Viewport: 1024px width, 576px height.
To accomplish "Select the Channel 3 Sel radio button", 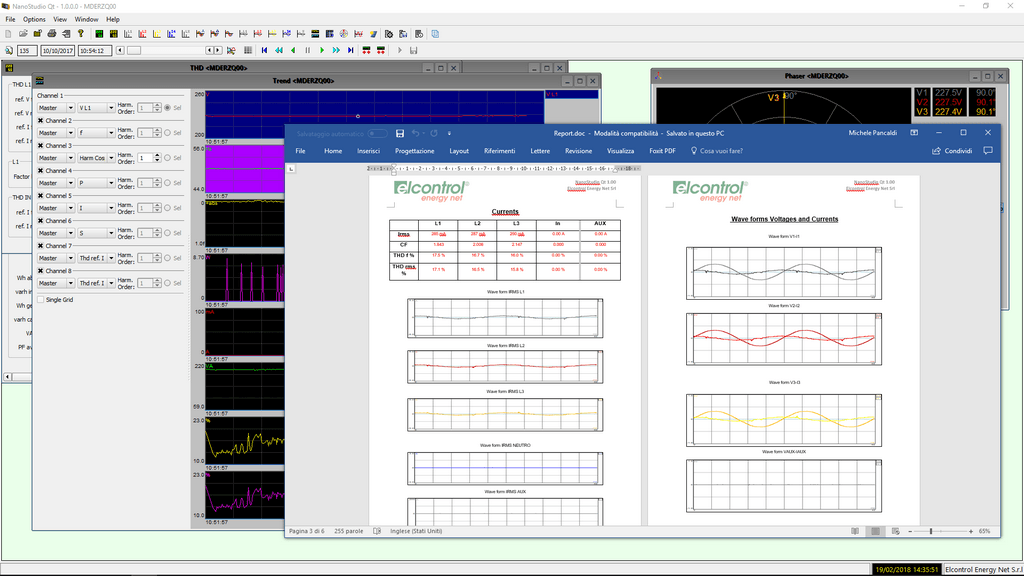I will 167,157.
